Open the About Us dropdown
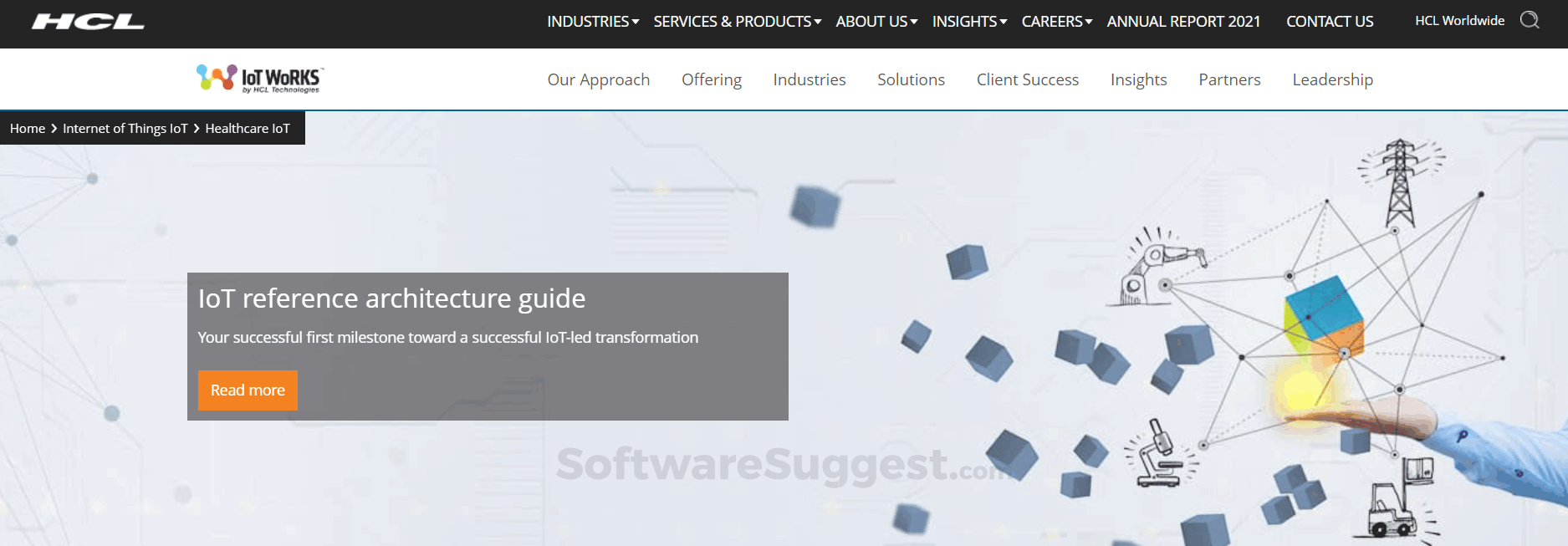 (876, 22)
